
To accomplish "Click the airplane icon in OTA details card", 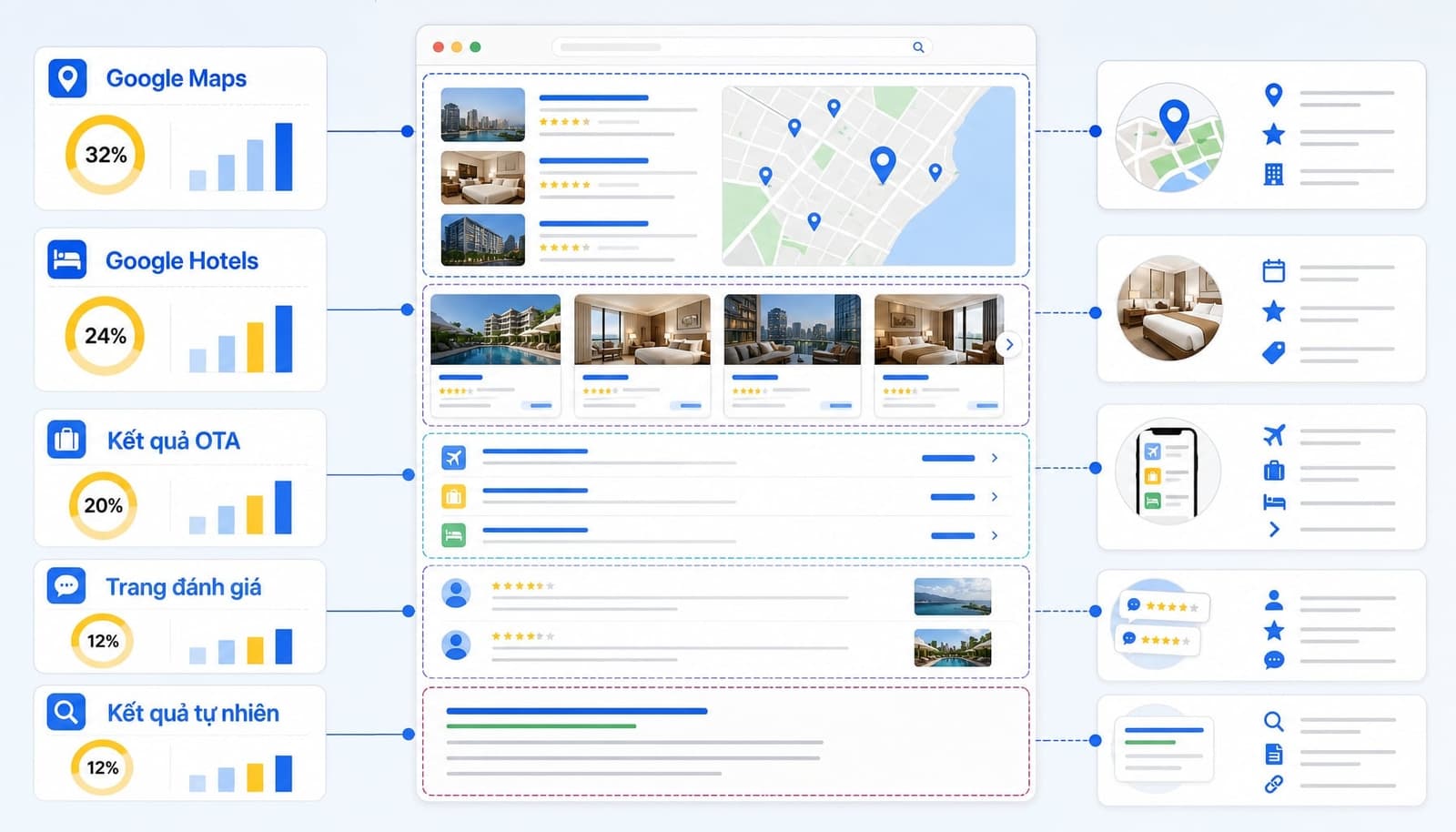I will click(1274, 435).
